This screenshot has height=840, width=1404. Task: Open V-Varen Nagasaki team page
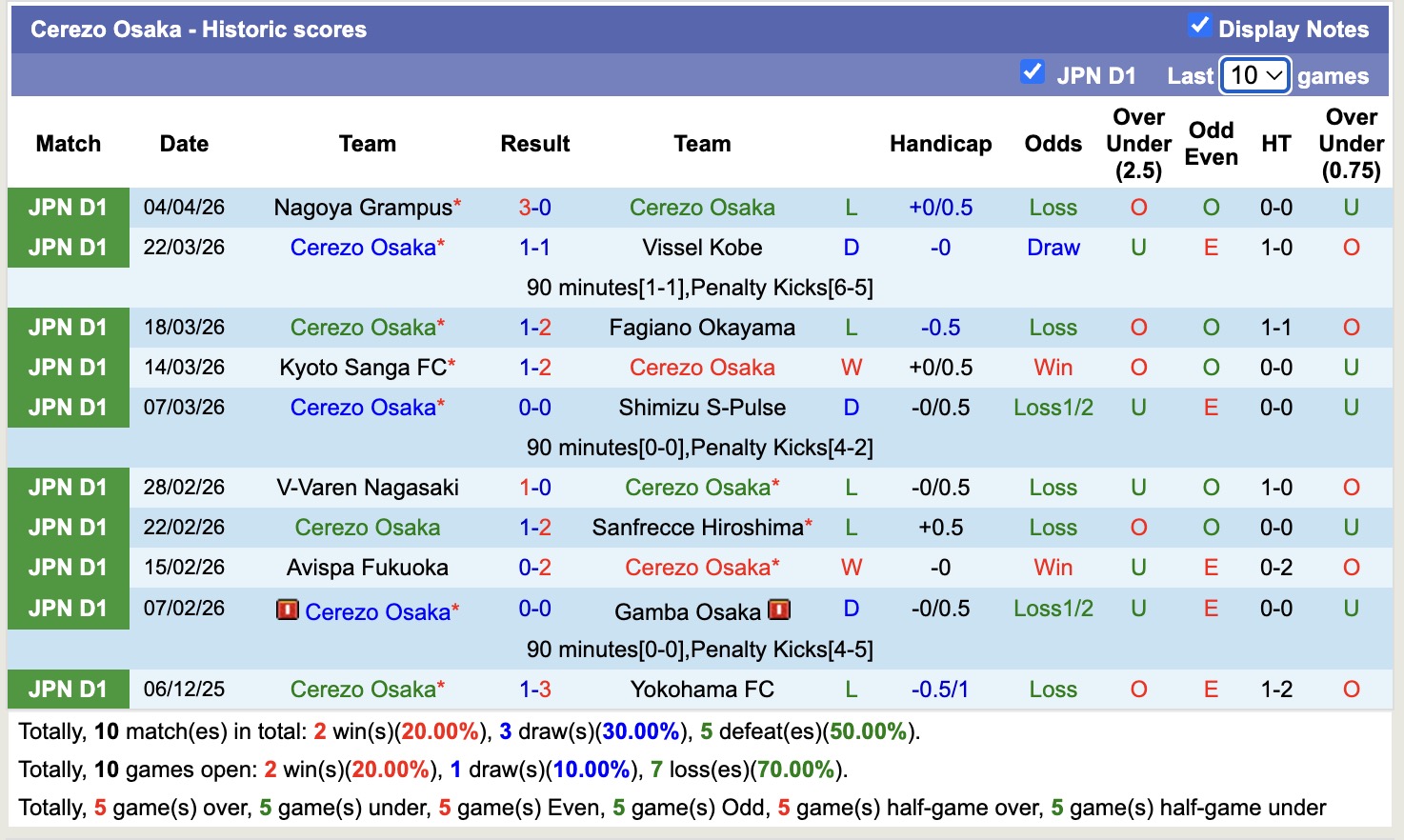pyautogui.click(x=368, y=488)
